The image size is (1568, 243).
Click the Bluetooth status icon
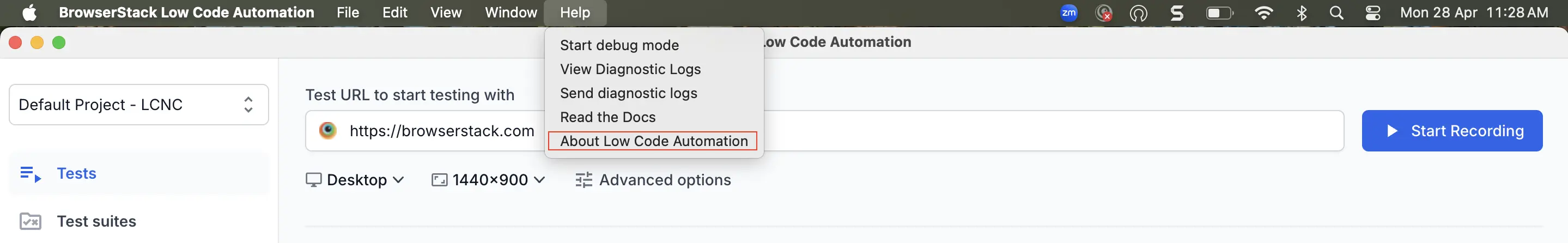coord(1302,13)
